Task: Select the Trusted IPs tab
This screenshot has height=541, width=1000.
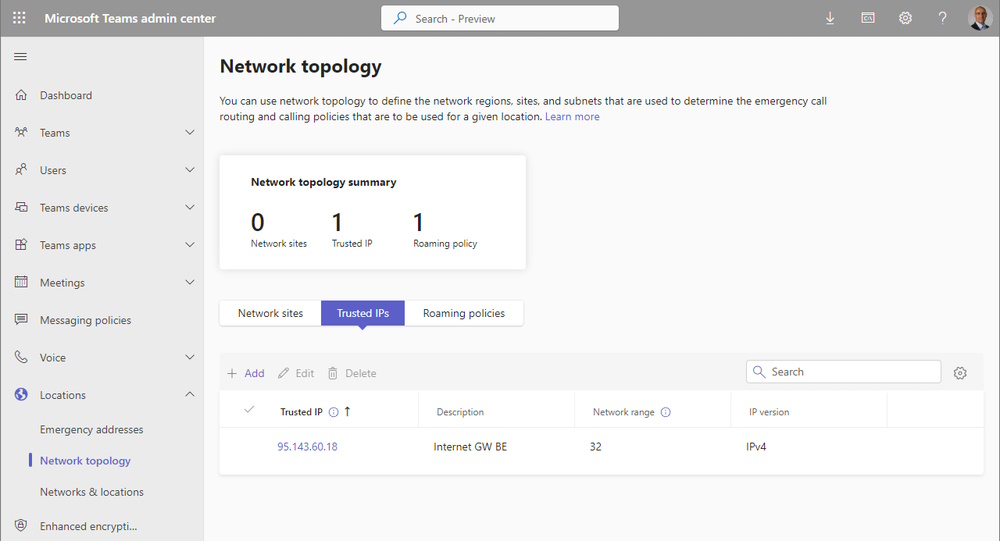Action: click(363, 313)
